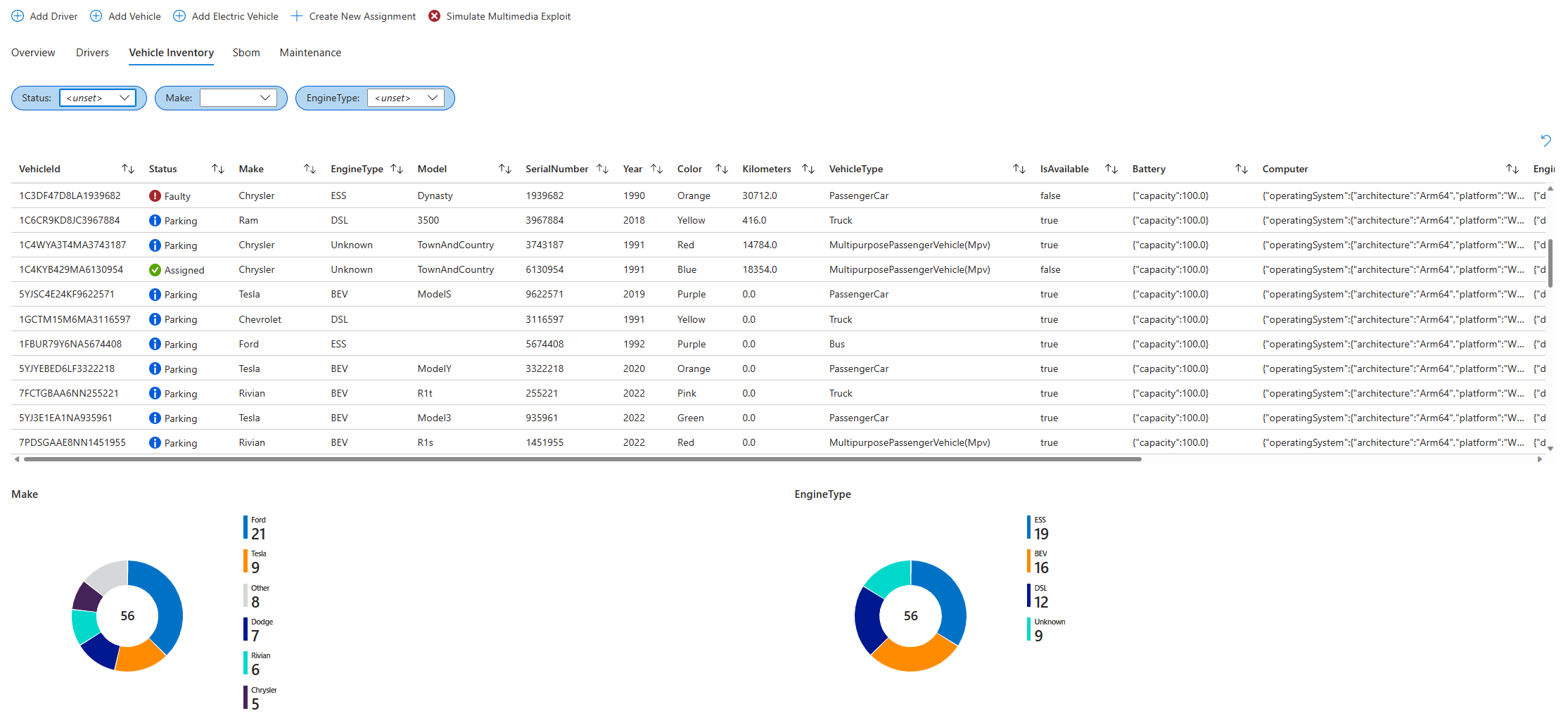Click VehicleId 5YJSC4E24KF9622571

click(67, 294)
